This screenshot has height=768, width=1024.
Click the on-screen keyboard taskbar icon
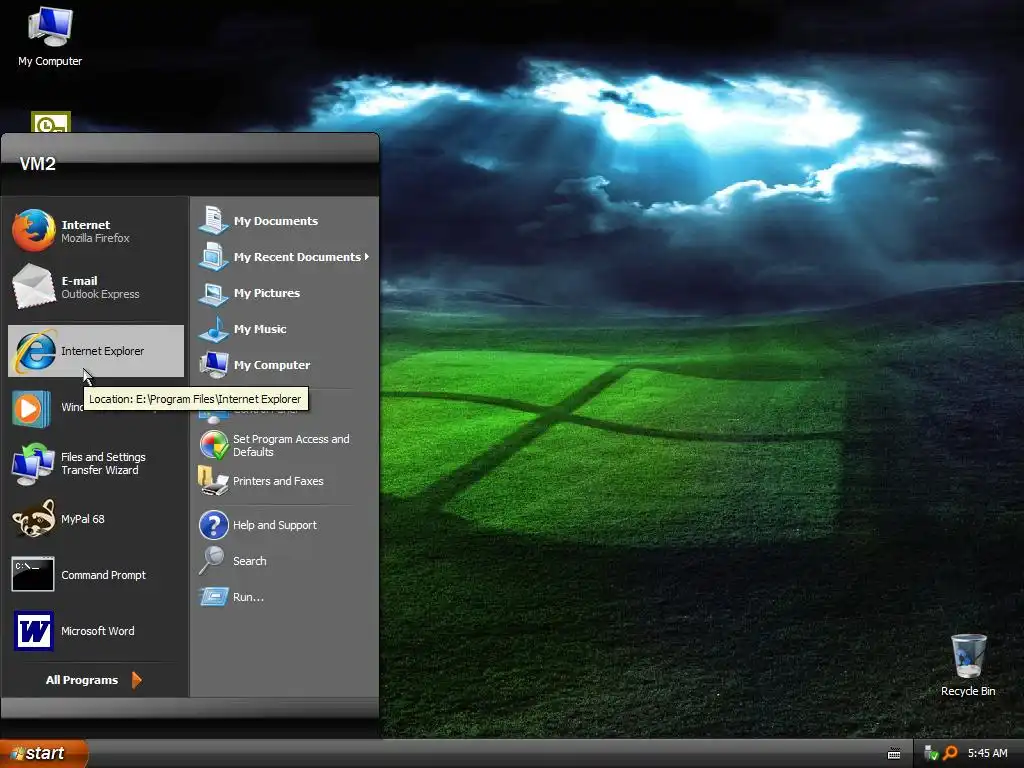coord(894,754)
